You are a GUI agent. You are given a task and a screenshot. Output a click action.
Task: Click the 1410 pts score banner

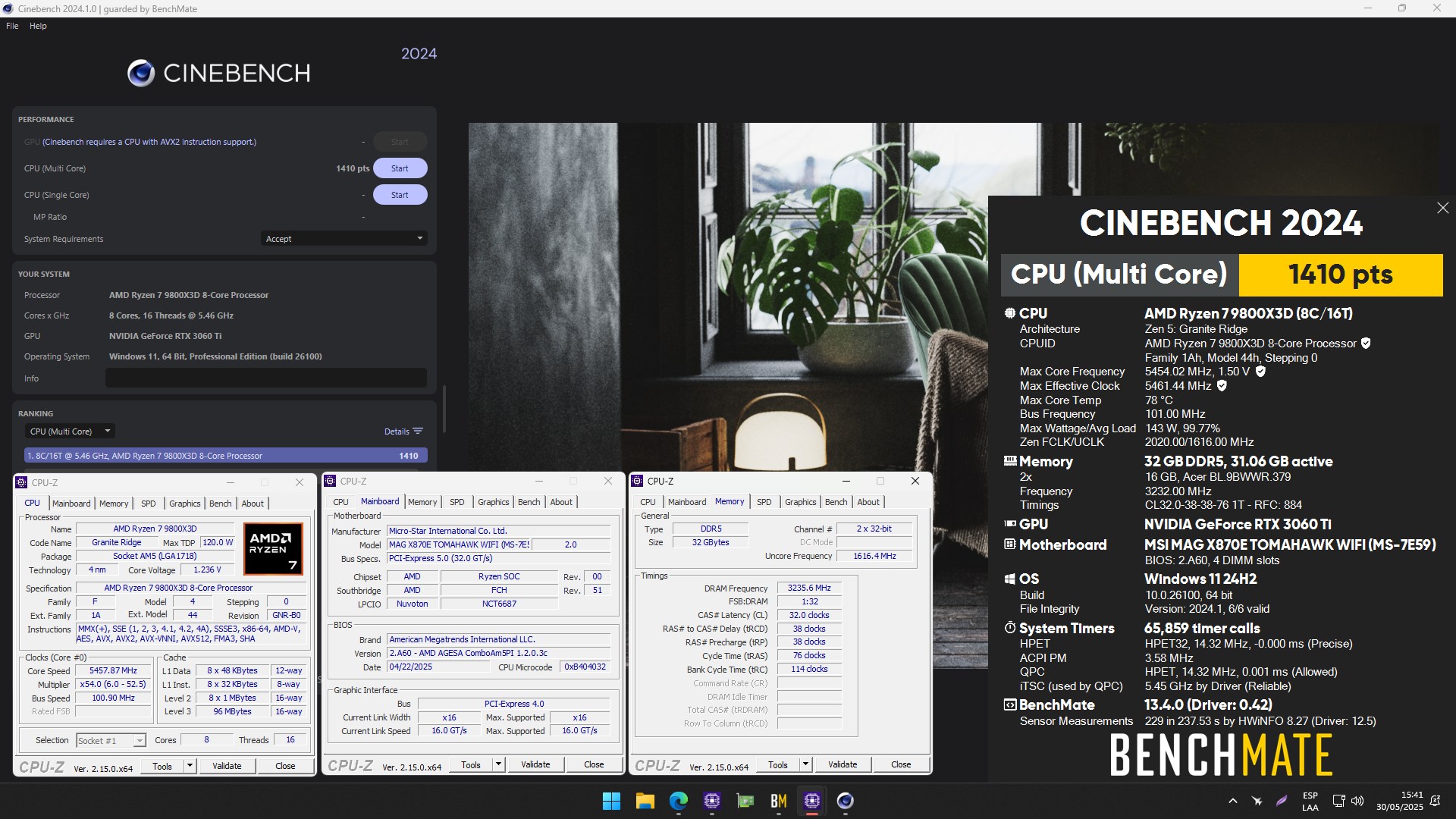click(x=1341, y=275)
